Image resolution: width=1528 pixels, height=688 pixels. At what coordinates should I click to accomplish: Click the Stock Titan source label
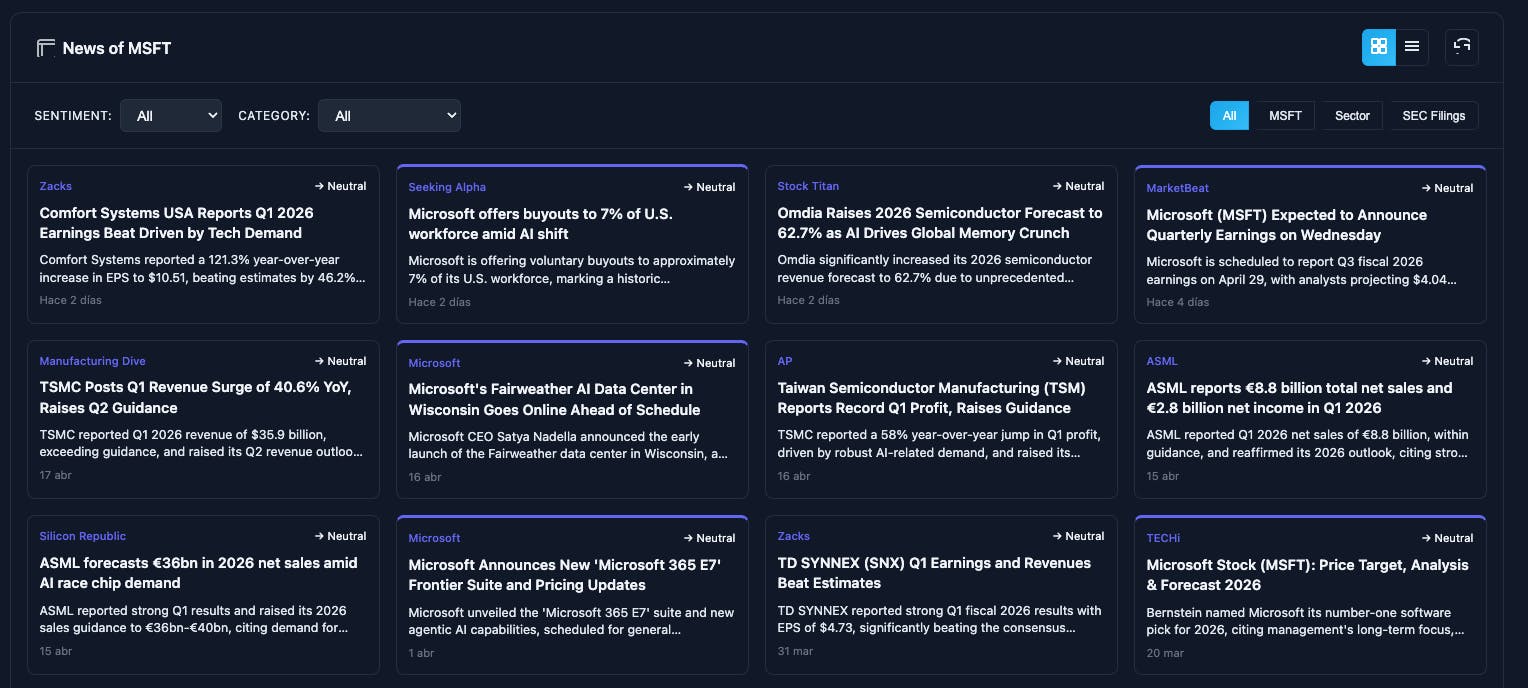pyautogui.click(x=808, y=186)
